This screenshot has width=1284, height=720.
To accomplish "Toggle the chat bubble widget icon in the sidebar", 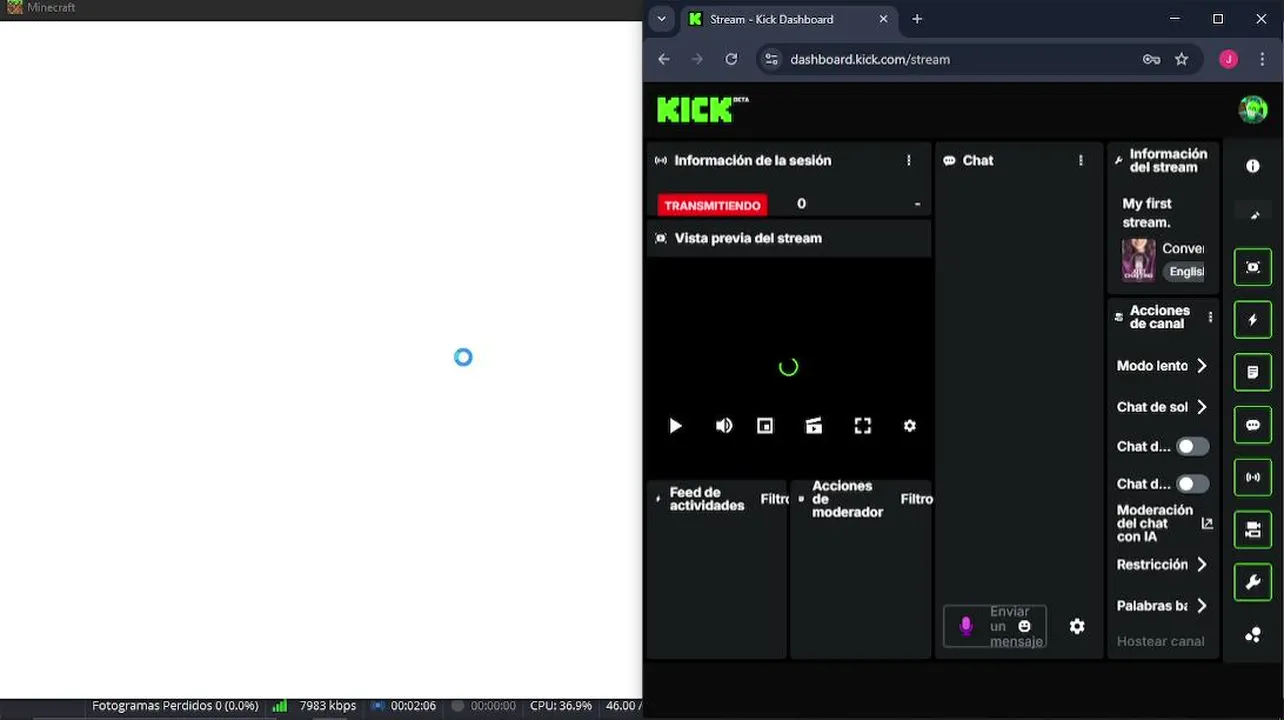I will (x=1253, y=425).
